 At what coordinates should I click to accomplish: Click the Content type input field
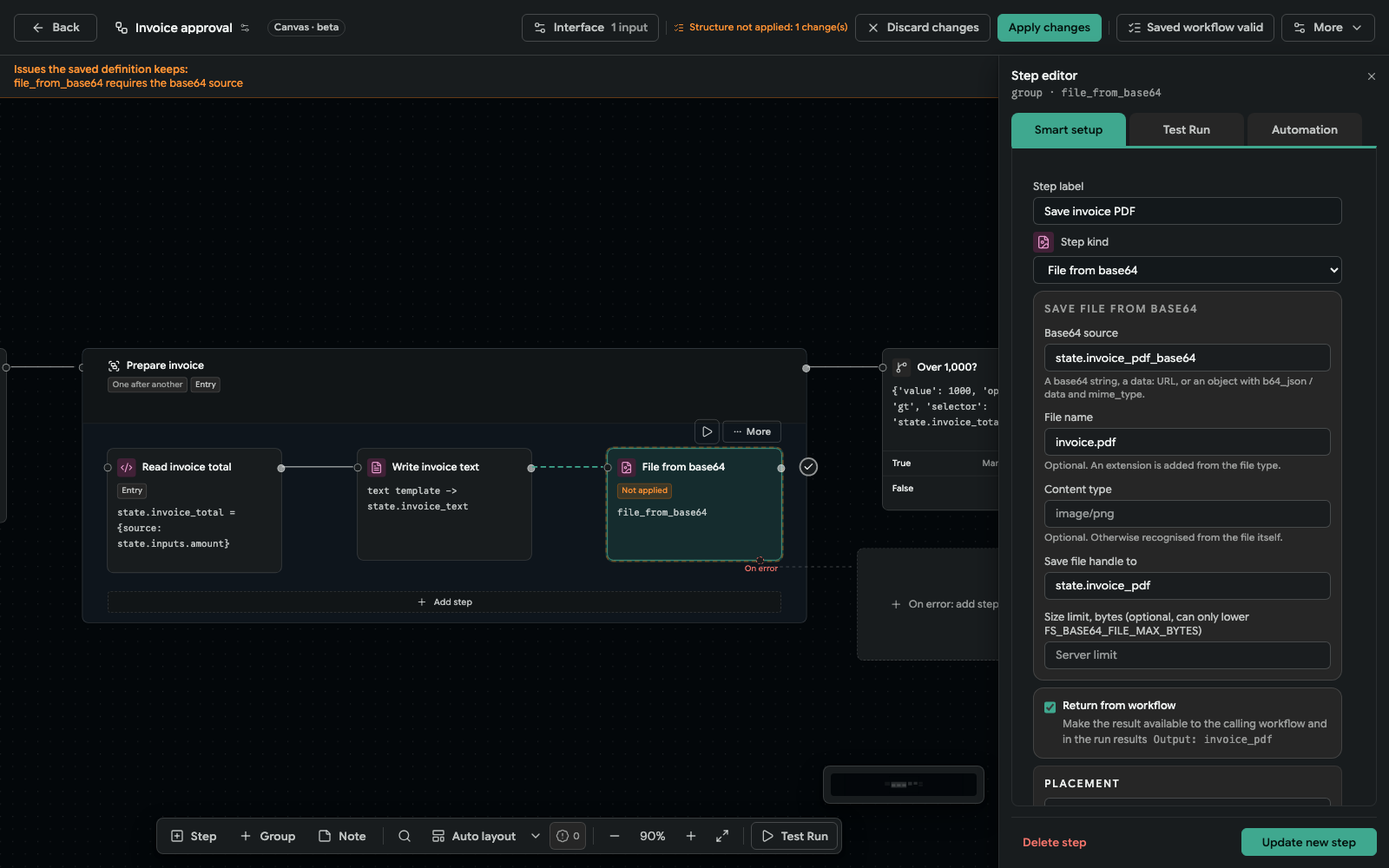pos(1188,514)
